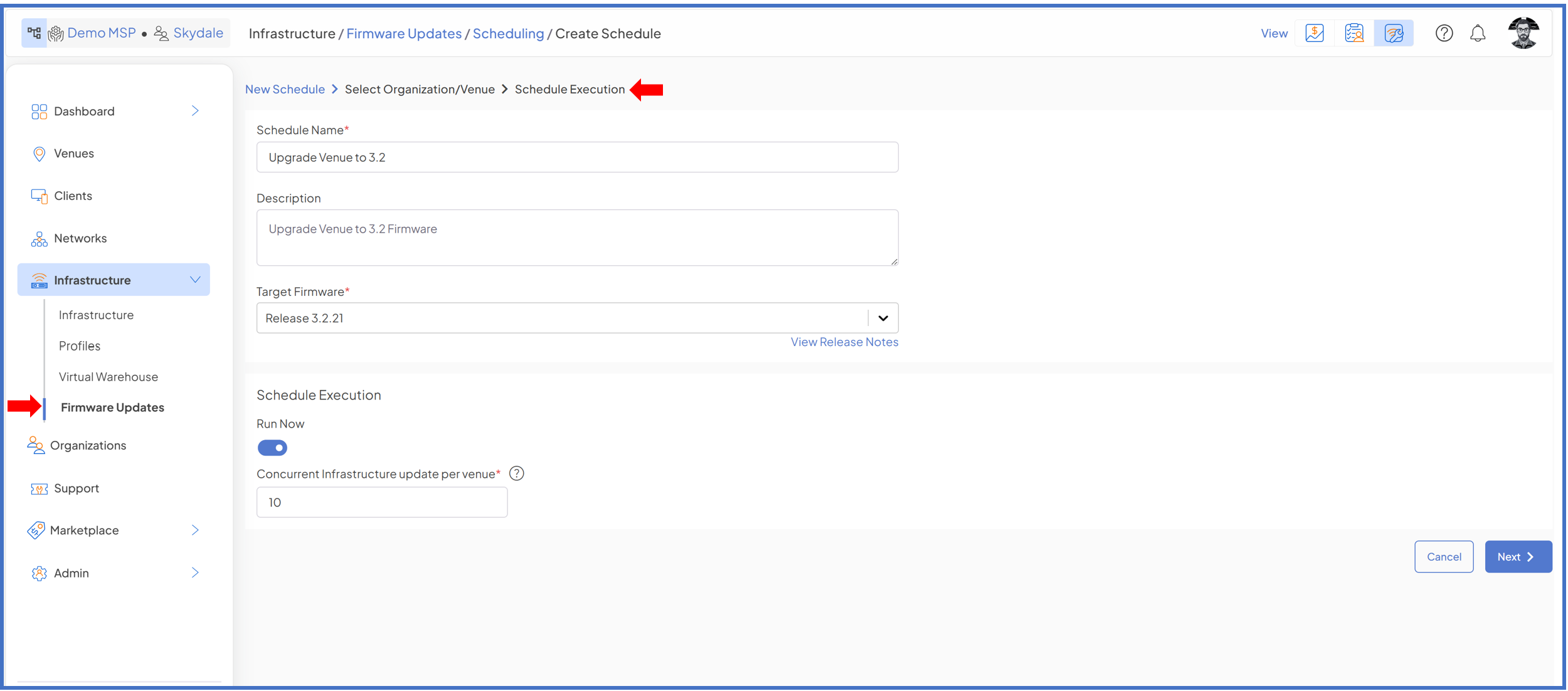Open the View Release Notes link

point(844,342)
